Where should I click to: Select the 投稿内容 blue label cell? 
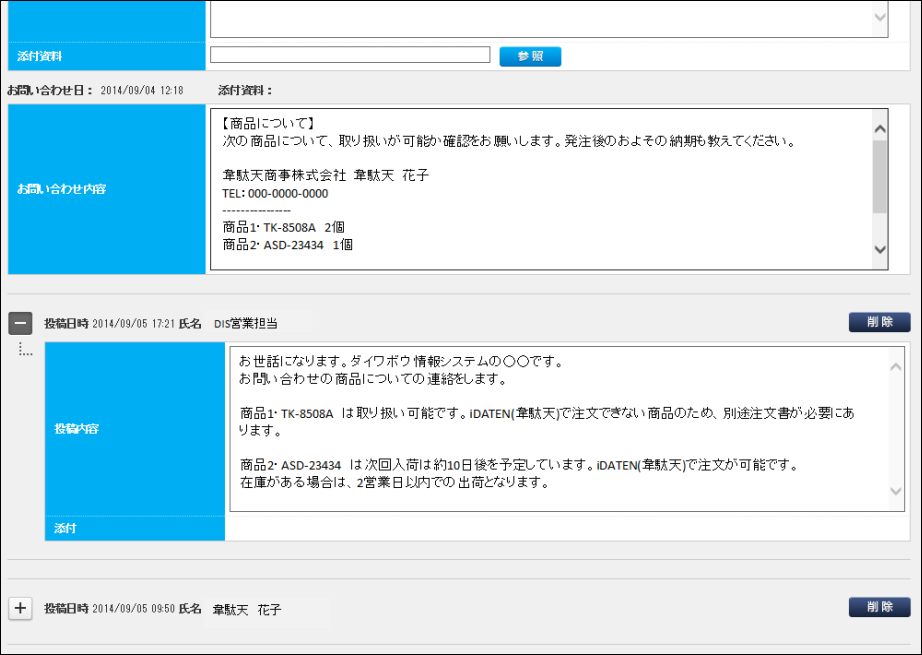tap(135, 428)
